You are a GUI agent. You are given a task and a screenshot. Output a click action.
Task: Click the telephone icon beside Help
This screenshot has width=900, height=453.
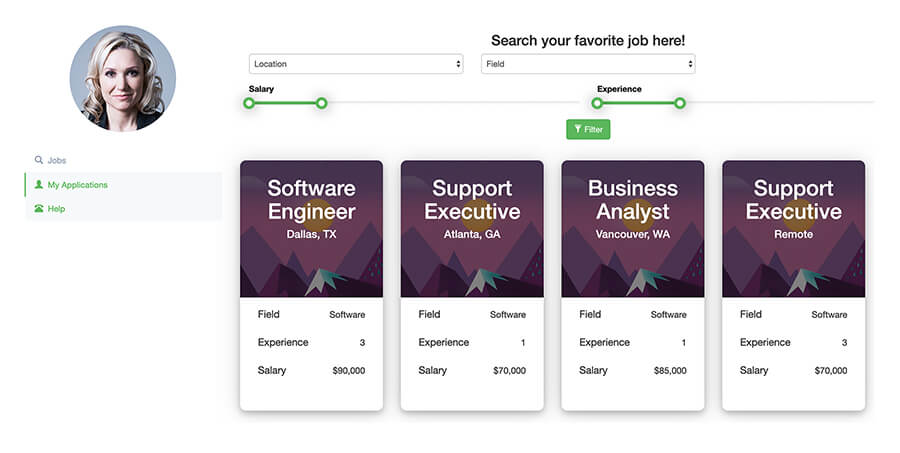(x=38, y=208)
